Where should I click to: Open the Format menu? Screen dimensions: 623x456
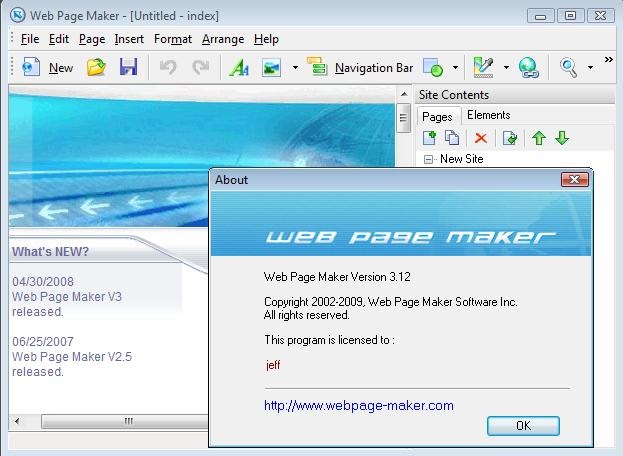pyautogui.click(x=173, y=39)
